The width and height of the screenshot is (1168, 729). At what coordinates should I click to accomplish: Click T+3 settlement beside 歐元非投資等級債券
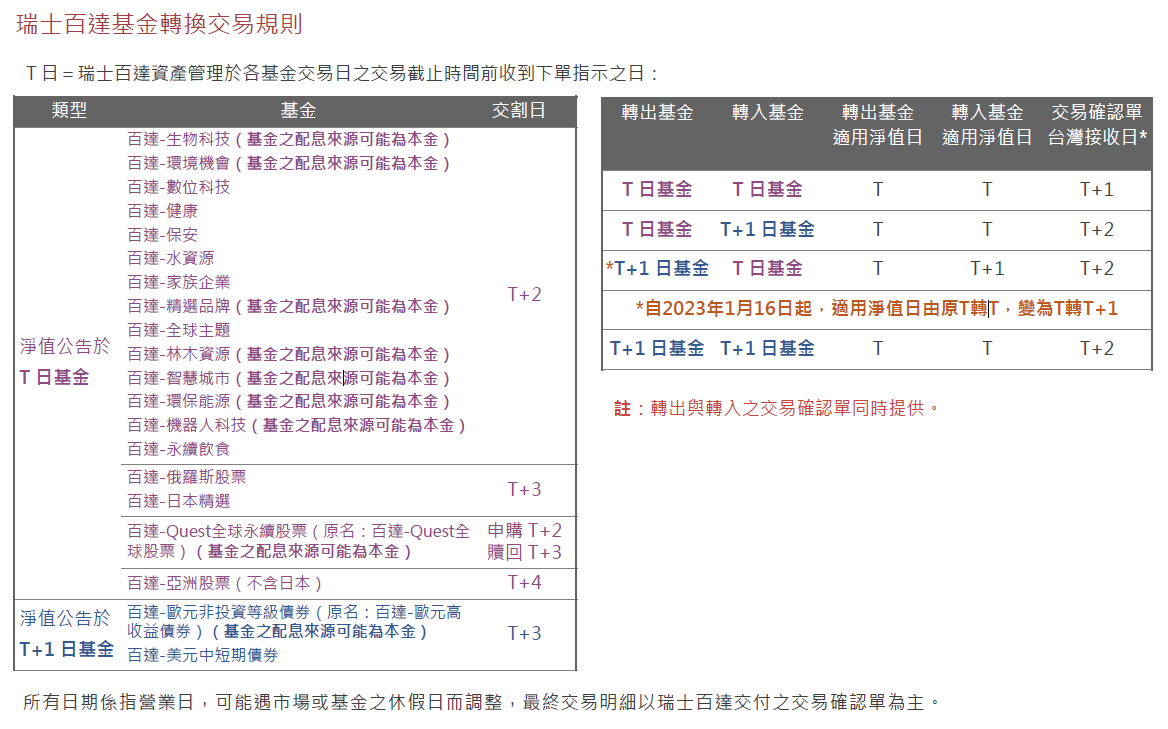pos(524,634)
